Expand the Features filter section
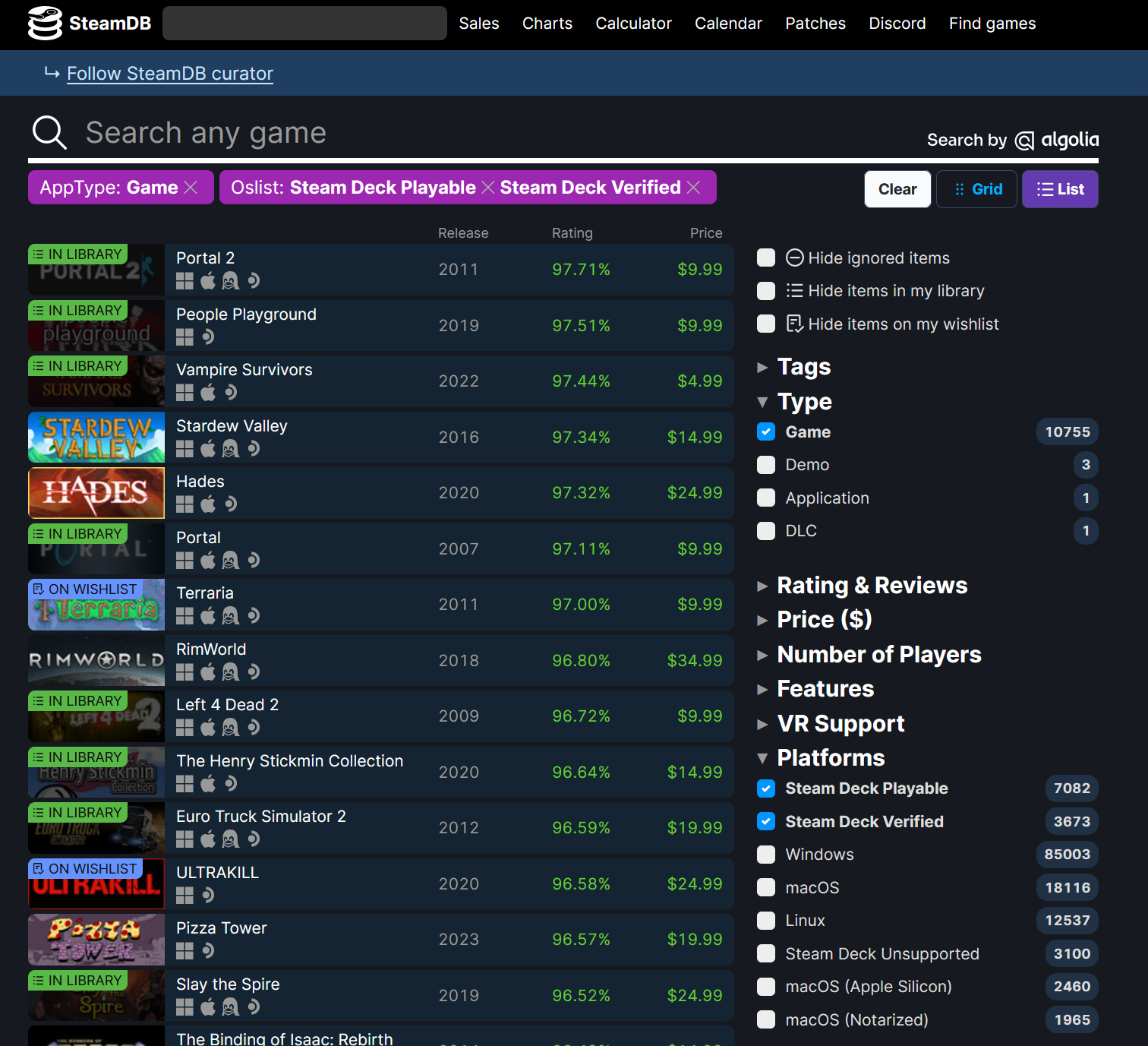The height and width of the screenshot is (1046, 1148). click(x=815, y=689)
